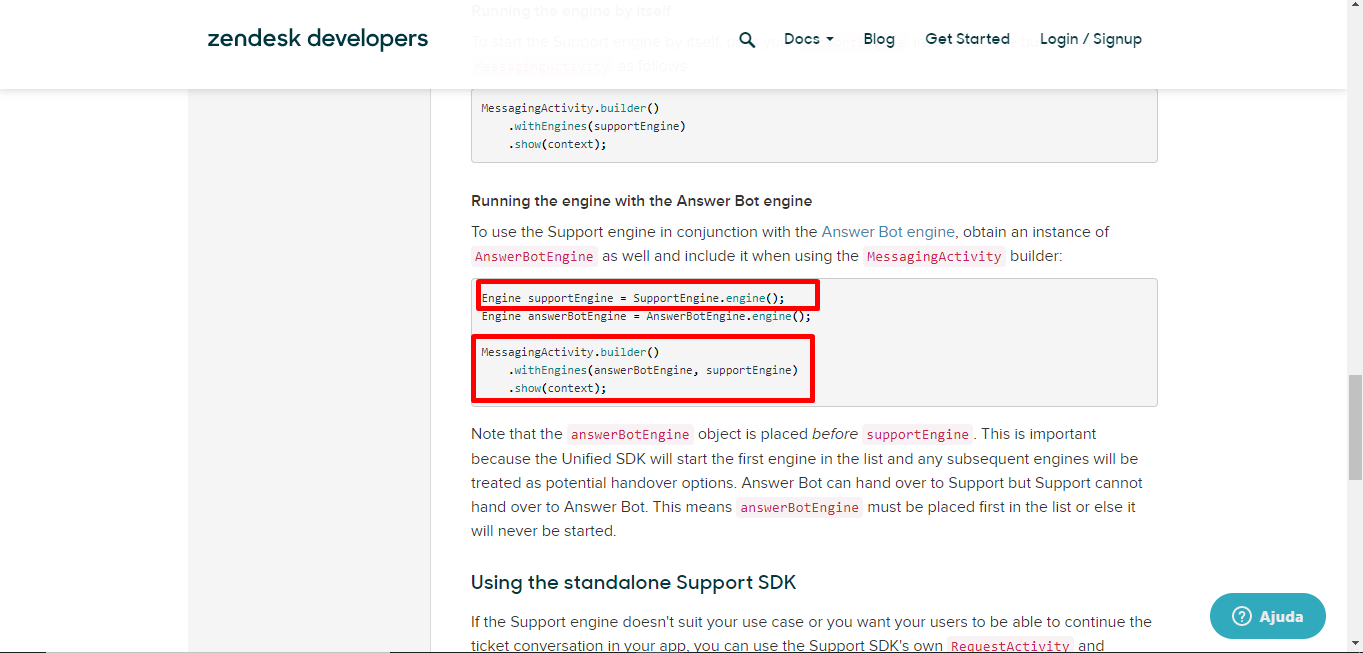The height and width of the screenshot is (653, 1363).
Task: Open the Ajuda help widget
Action: (x=1267, y=616)
